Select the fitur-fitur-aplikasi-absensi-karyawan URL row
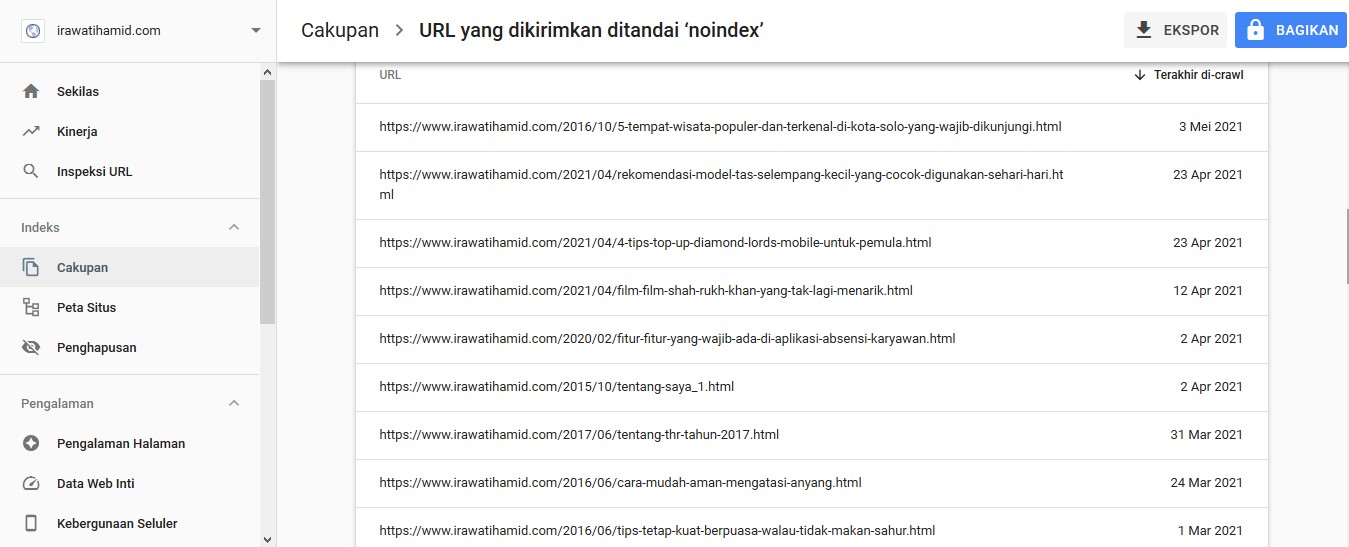 point(811,339)
